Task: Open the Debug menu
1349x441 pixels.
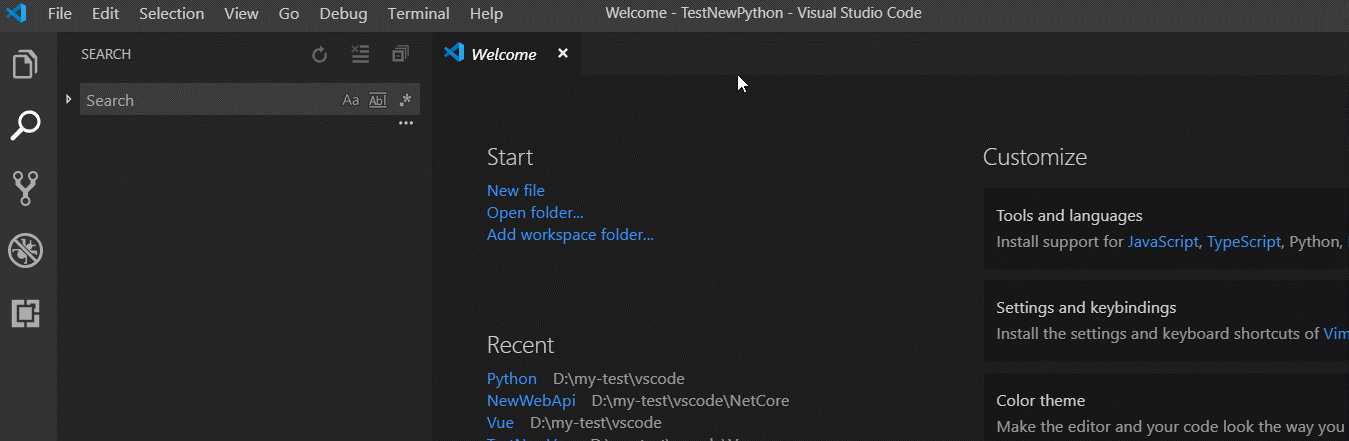Action: 343,14
